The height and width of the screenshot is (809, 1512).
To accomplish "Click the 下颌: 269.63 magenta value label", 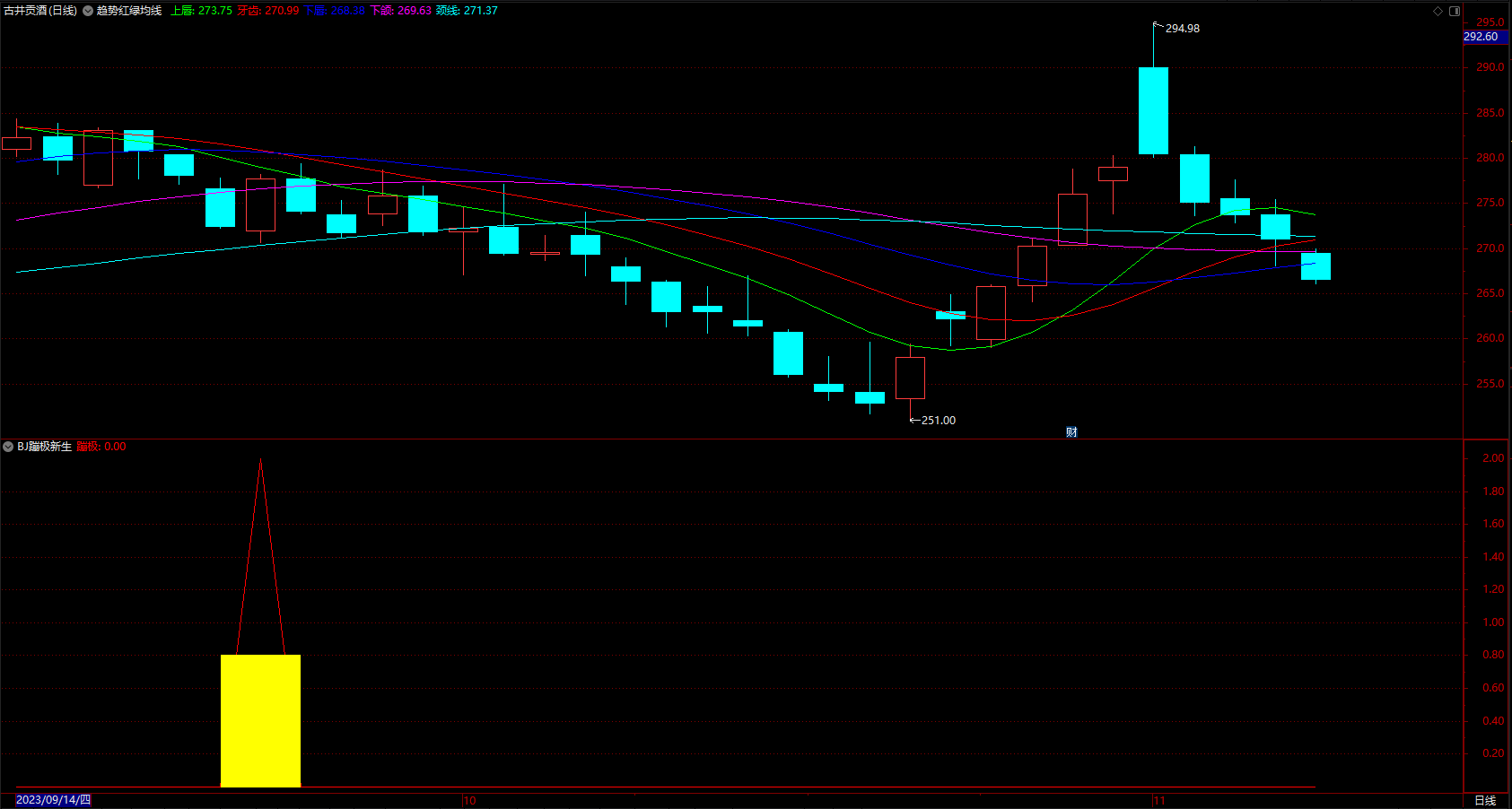I will coord(400,11).
